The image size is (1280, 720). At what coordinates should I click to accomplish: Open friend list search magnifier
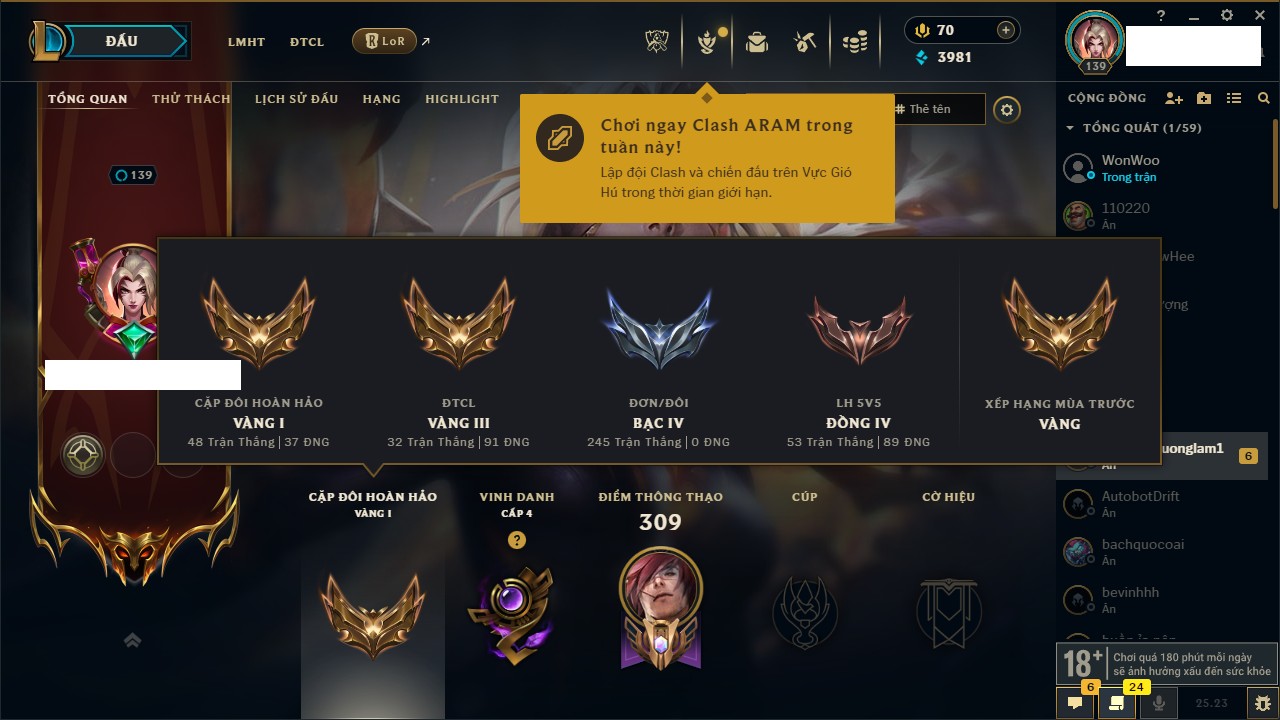tap(1264, 98)
